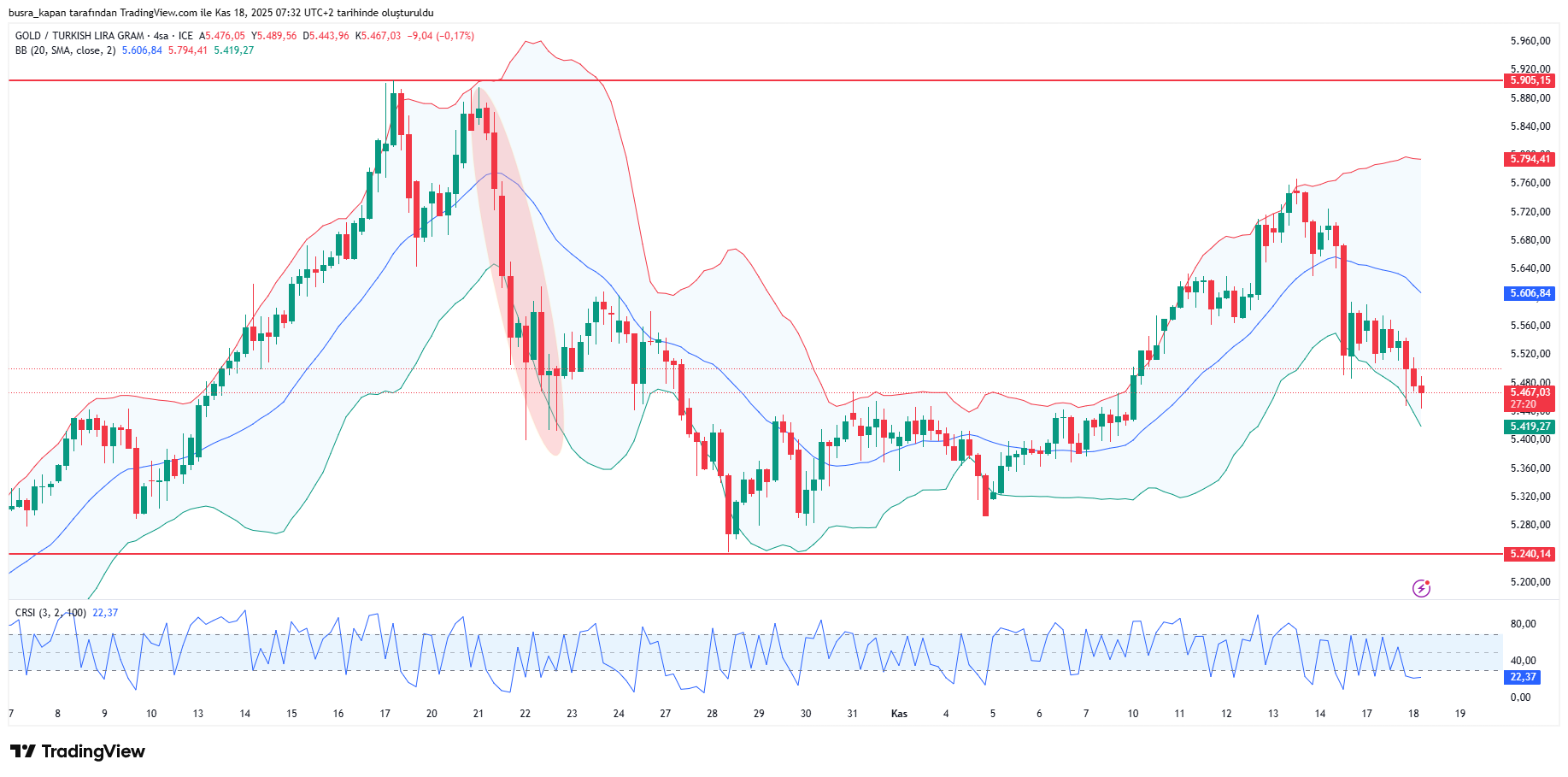Select the 5.467,03 current price tag
The image size is (1568, 777).
click(x=1530, y=392)
